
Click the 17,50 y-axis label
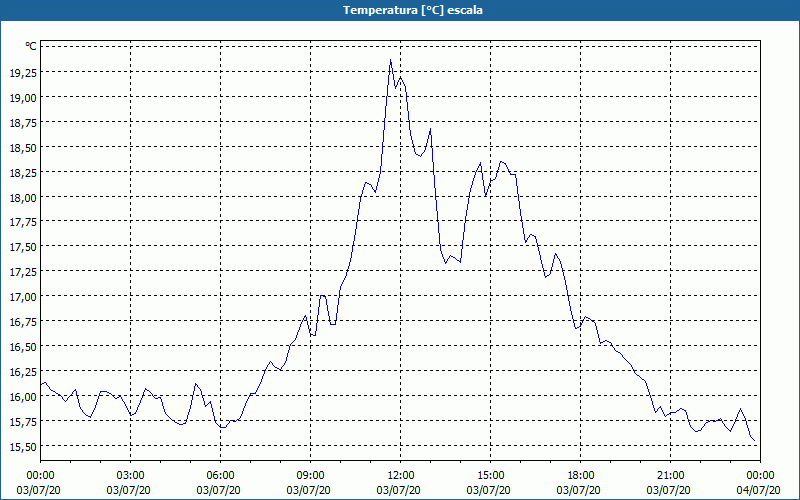click(23, 246)
